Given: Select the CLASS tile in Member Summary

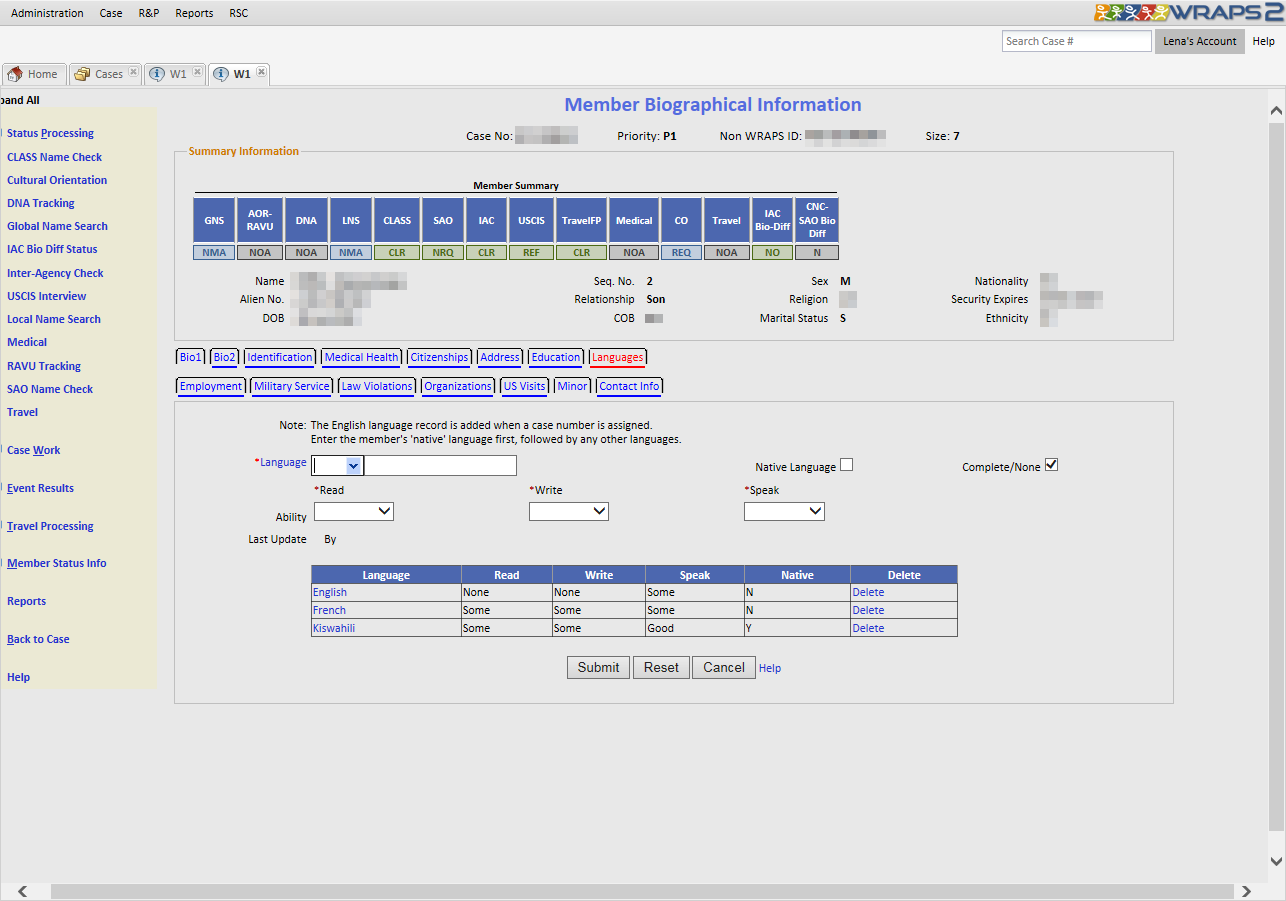Looking at the screenshot, I should pos(397,220).
